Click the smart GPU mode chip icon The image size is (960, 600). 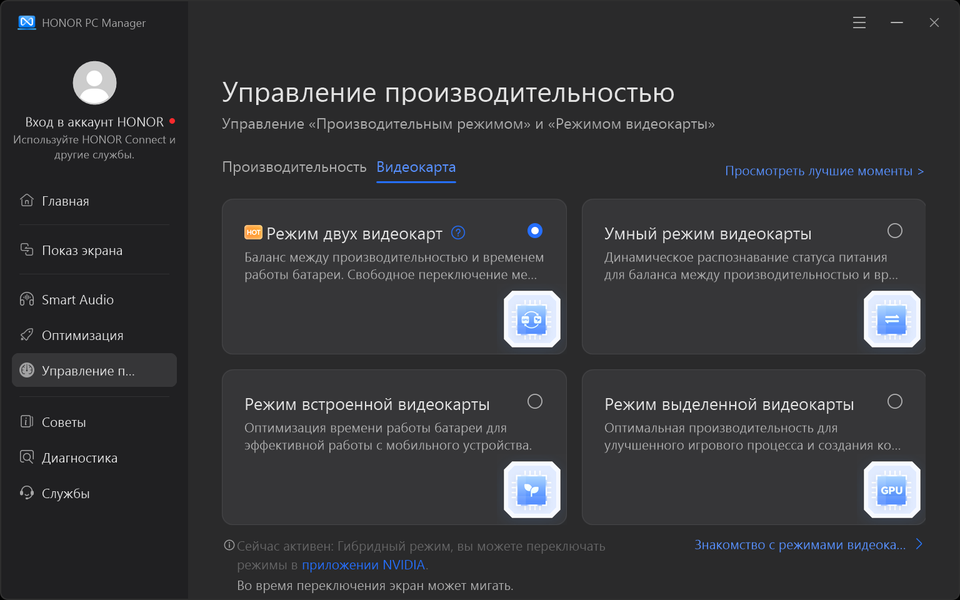(x=891, y=320)
